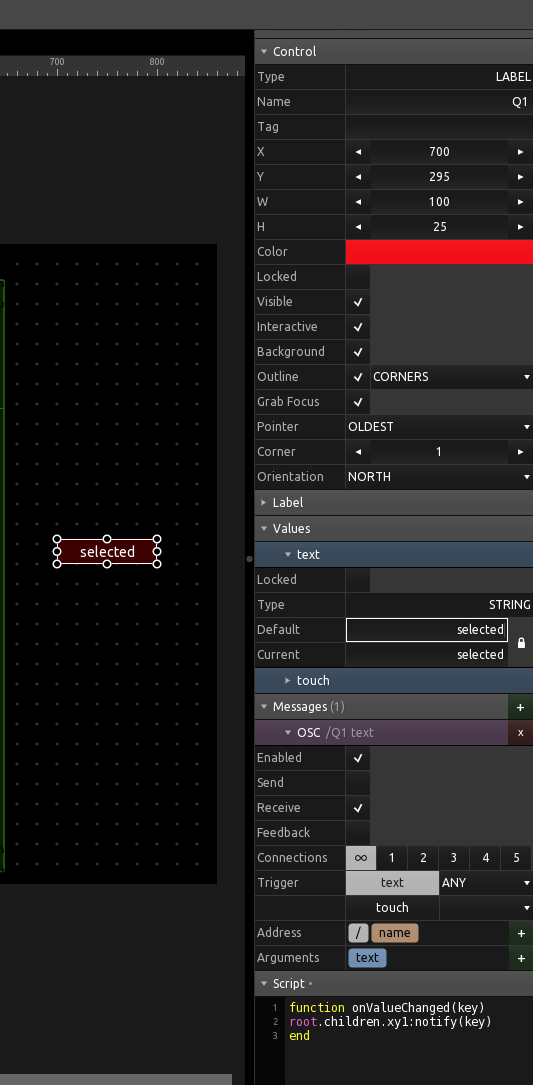
Task: Open the touch trigger condition dropdown
Action: tap(486, 907)
